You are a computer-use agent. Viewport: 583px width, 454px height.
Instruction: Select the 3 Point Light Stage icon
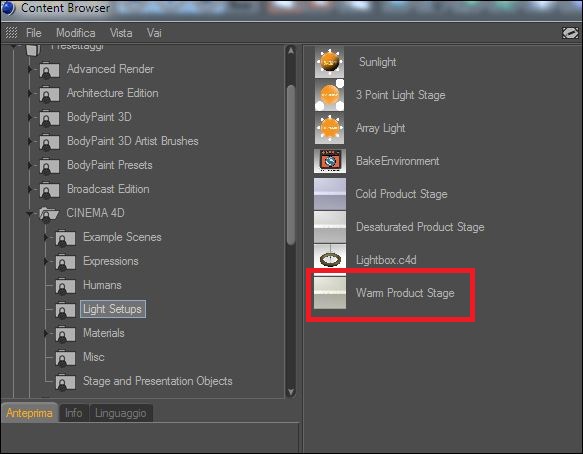pos(329,95)
